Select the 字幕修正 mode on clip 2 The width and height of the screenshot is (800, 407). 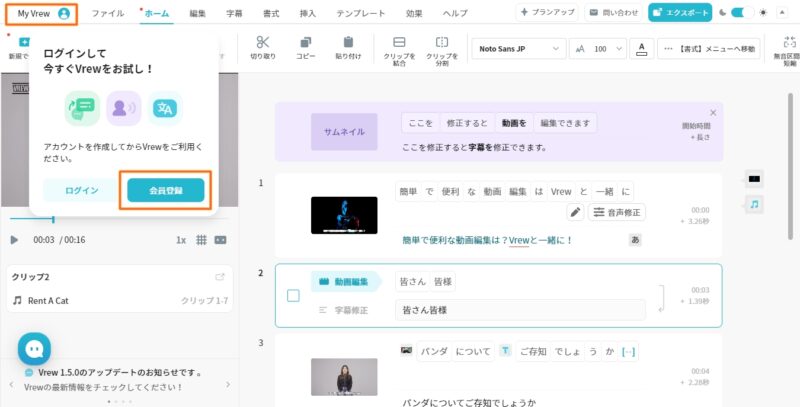(343, 310)
